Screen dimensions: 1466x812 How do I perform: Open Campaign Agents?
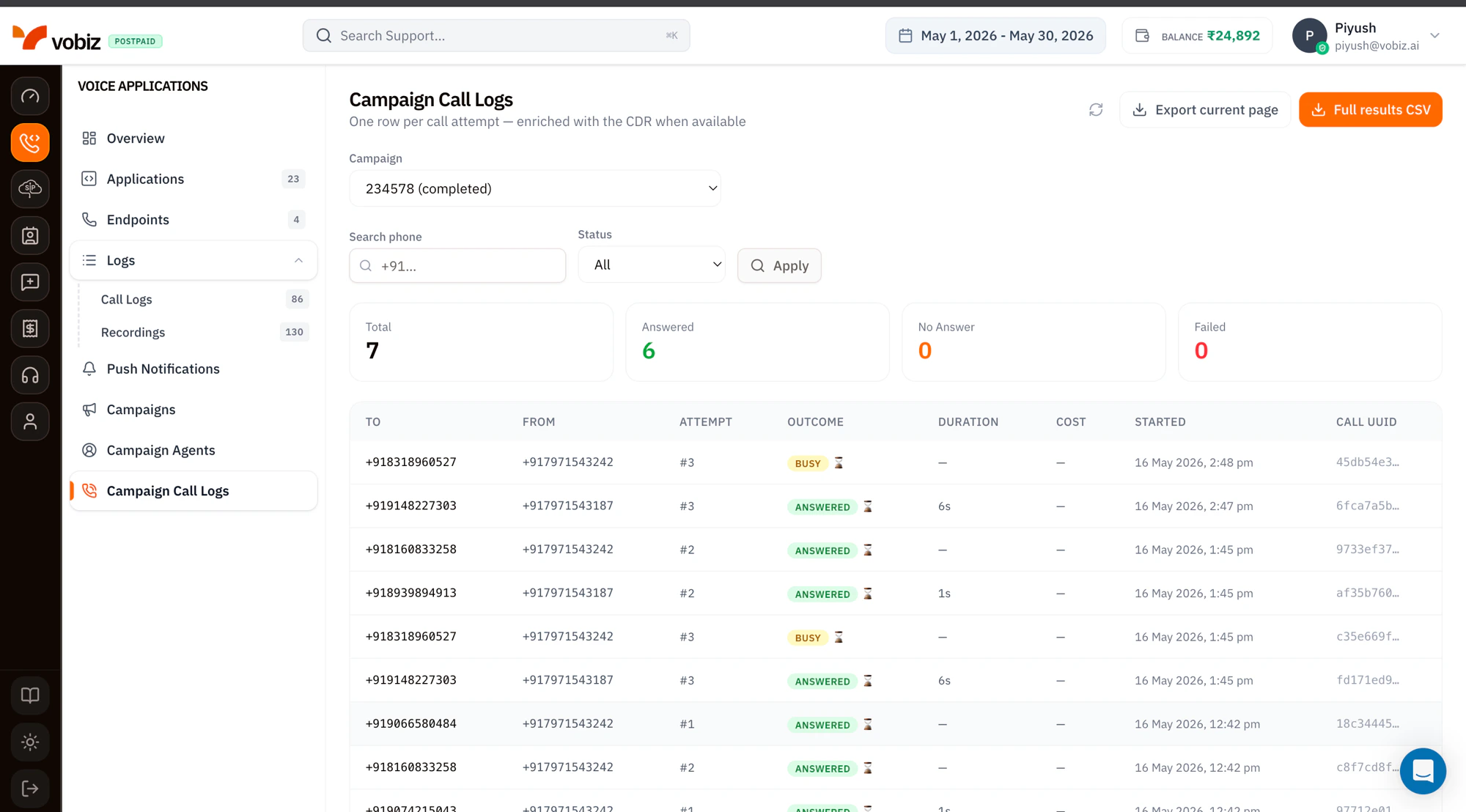(x=194, y=450)
